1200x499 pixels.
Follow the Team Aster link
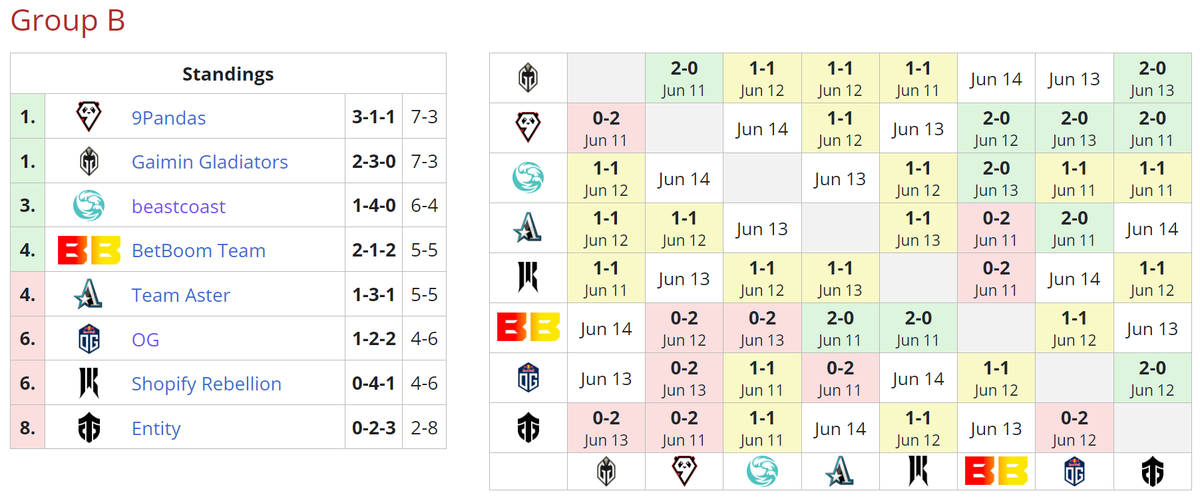coord(180,295)
